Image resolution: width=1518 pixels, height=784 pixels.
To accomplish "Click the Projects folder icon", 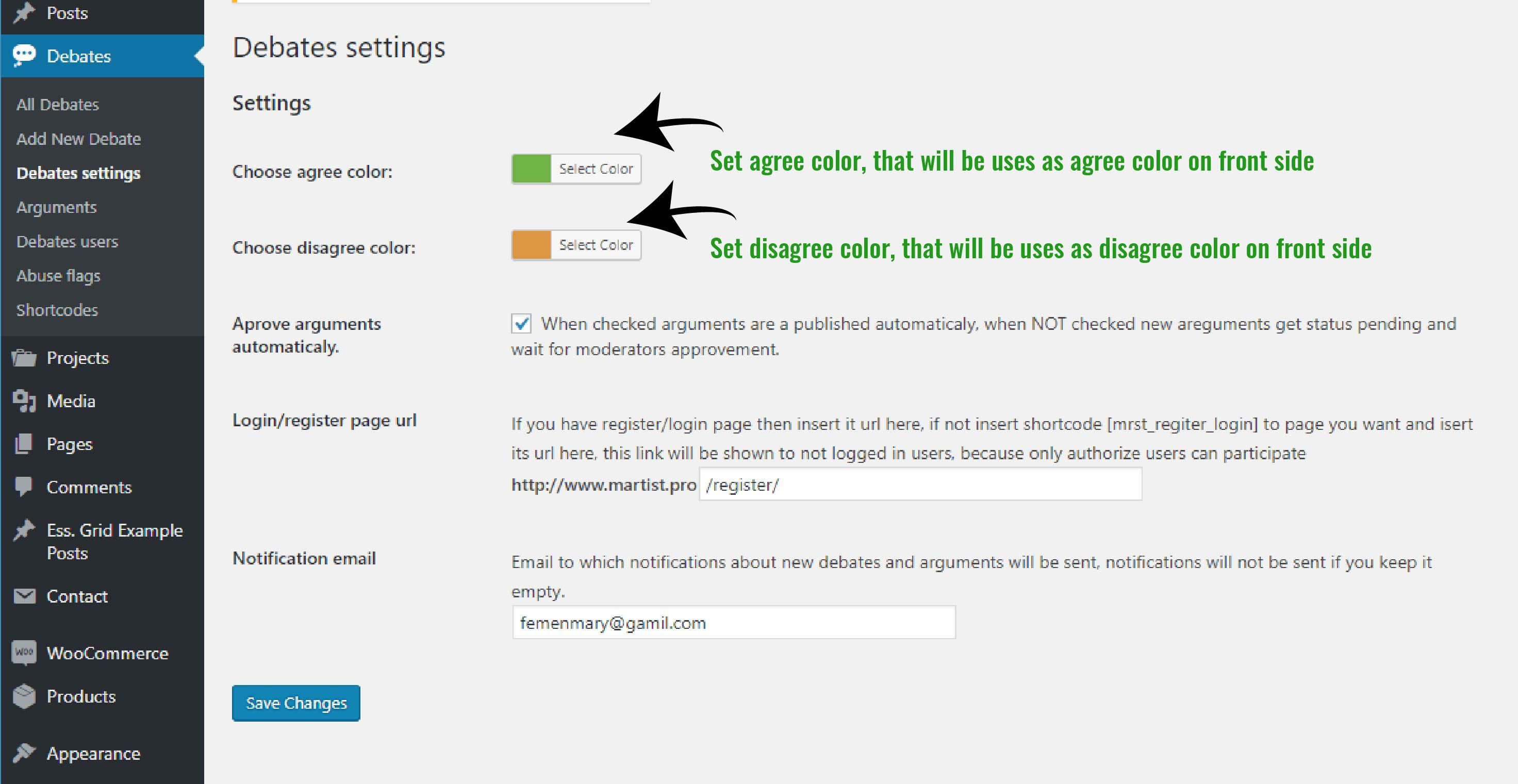I will pos(24,358).
